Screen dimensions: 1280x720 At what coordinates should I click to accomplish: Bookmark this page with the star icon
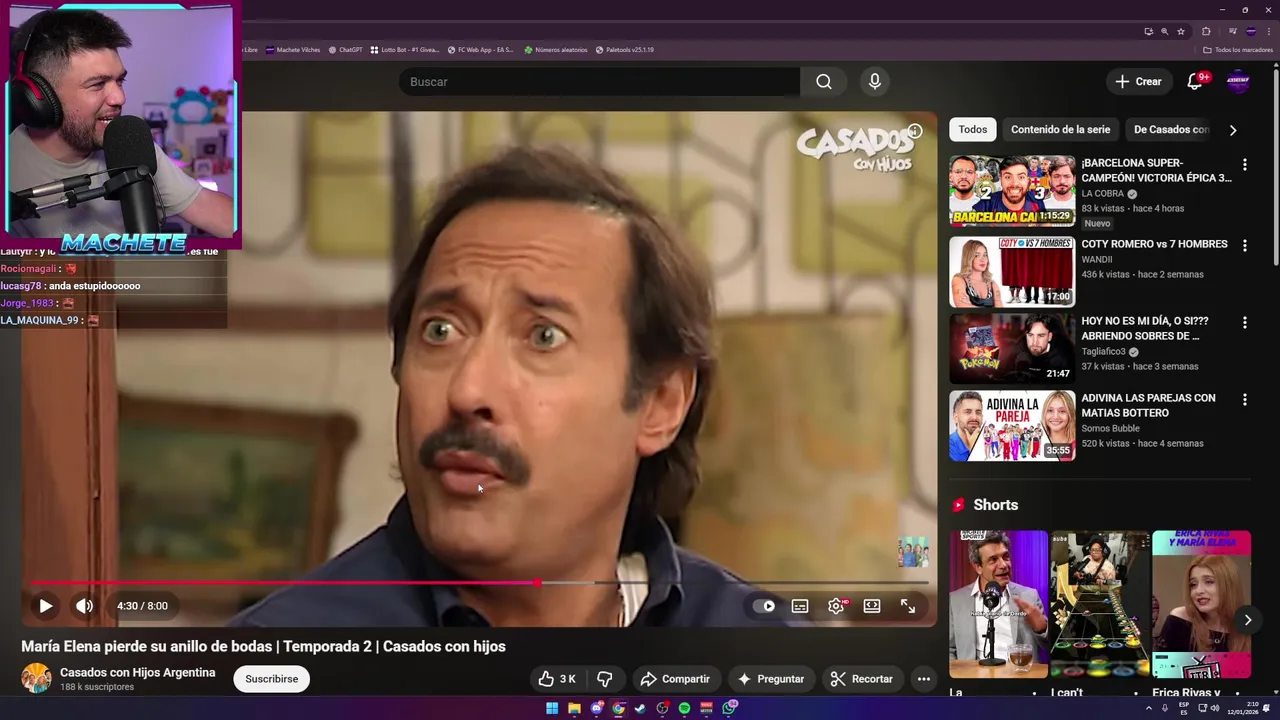(x=1181, y=31)
